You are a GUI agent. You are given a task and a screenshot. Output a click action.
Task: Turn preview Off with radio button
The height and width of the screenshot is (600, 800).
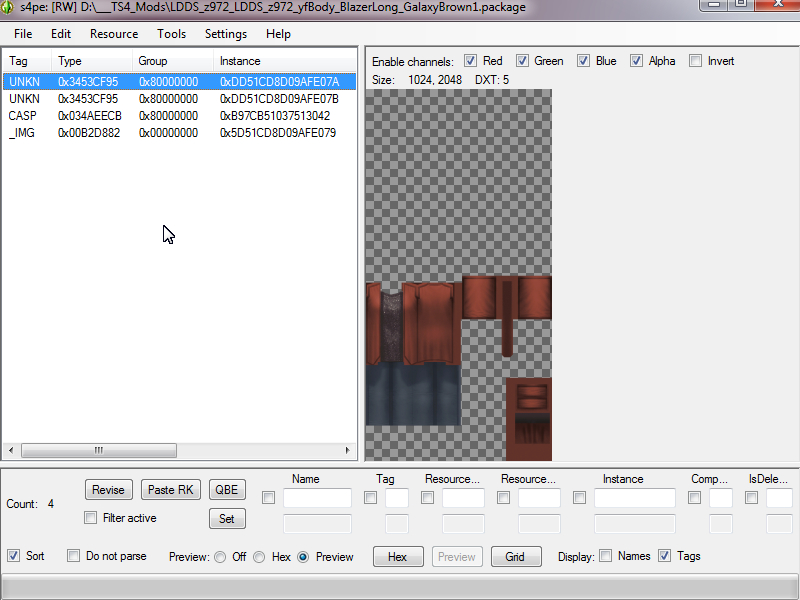pos(220,557)
